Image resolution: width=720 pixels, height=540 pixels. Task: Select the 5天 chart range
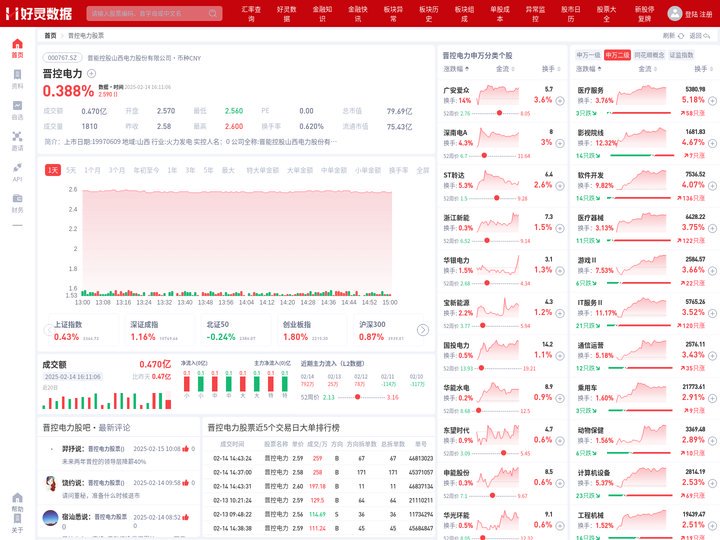(x=71, y=170)
